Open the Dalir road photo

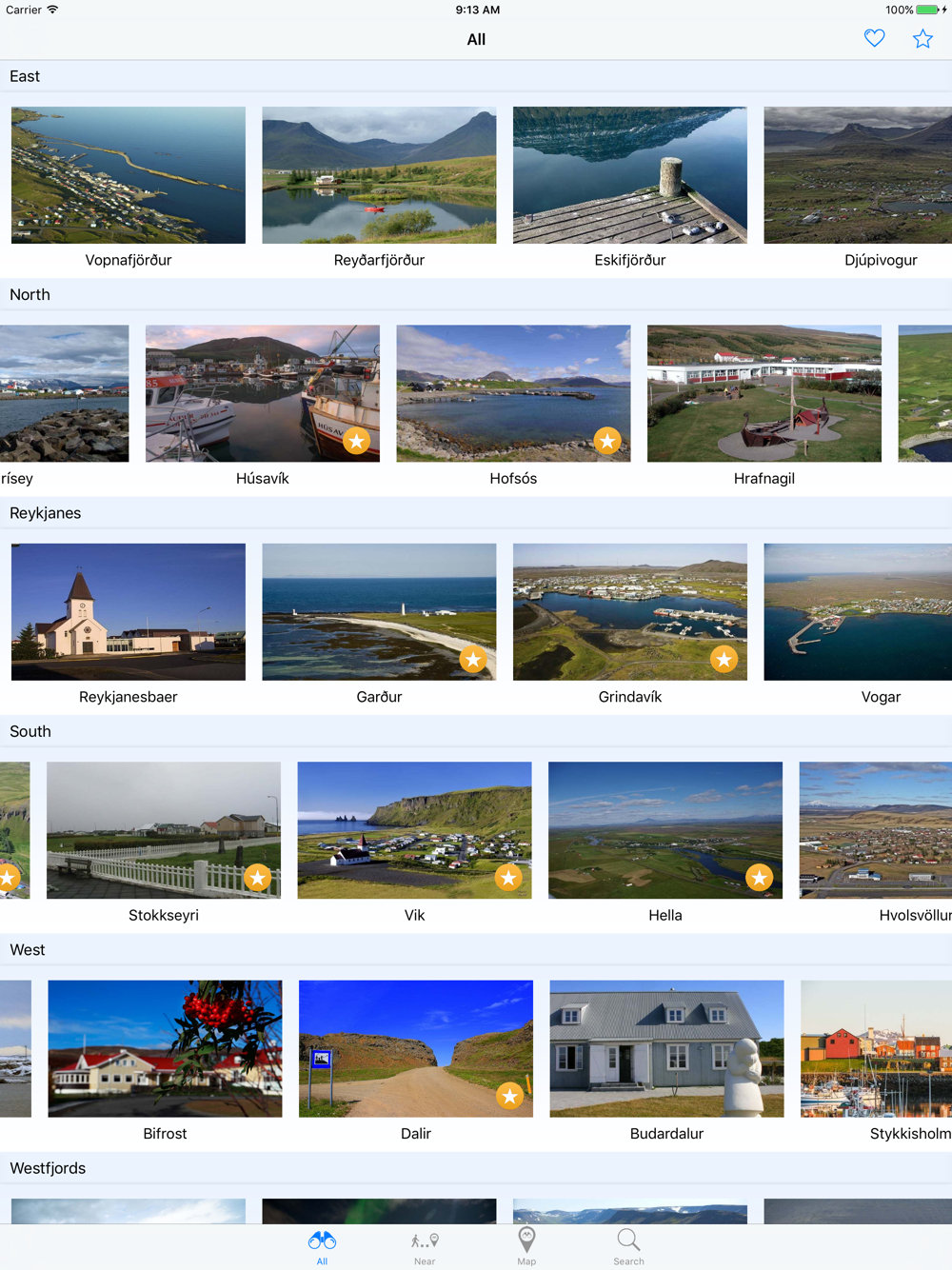(x=416, y=1048)
